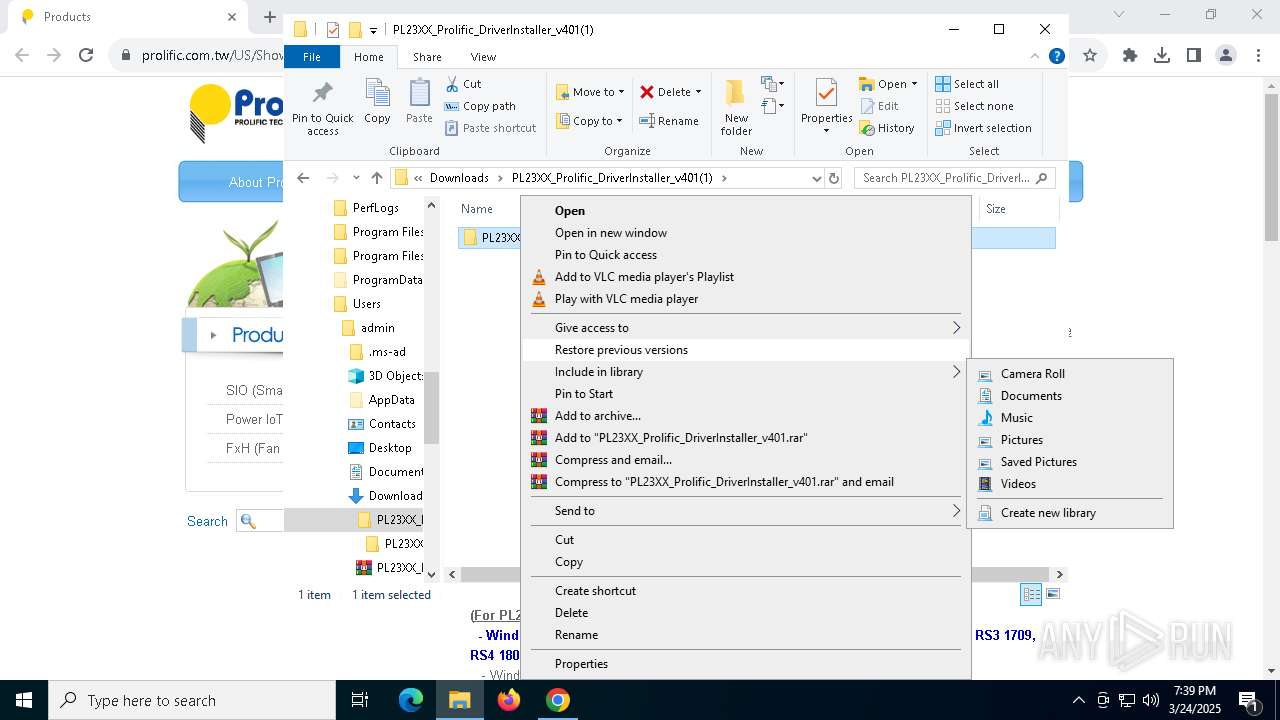Click Task View icon on taskbar
This screenshot has width=1280, height=720.
[360, 700]
